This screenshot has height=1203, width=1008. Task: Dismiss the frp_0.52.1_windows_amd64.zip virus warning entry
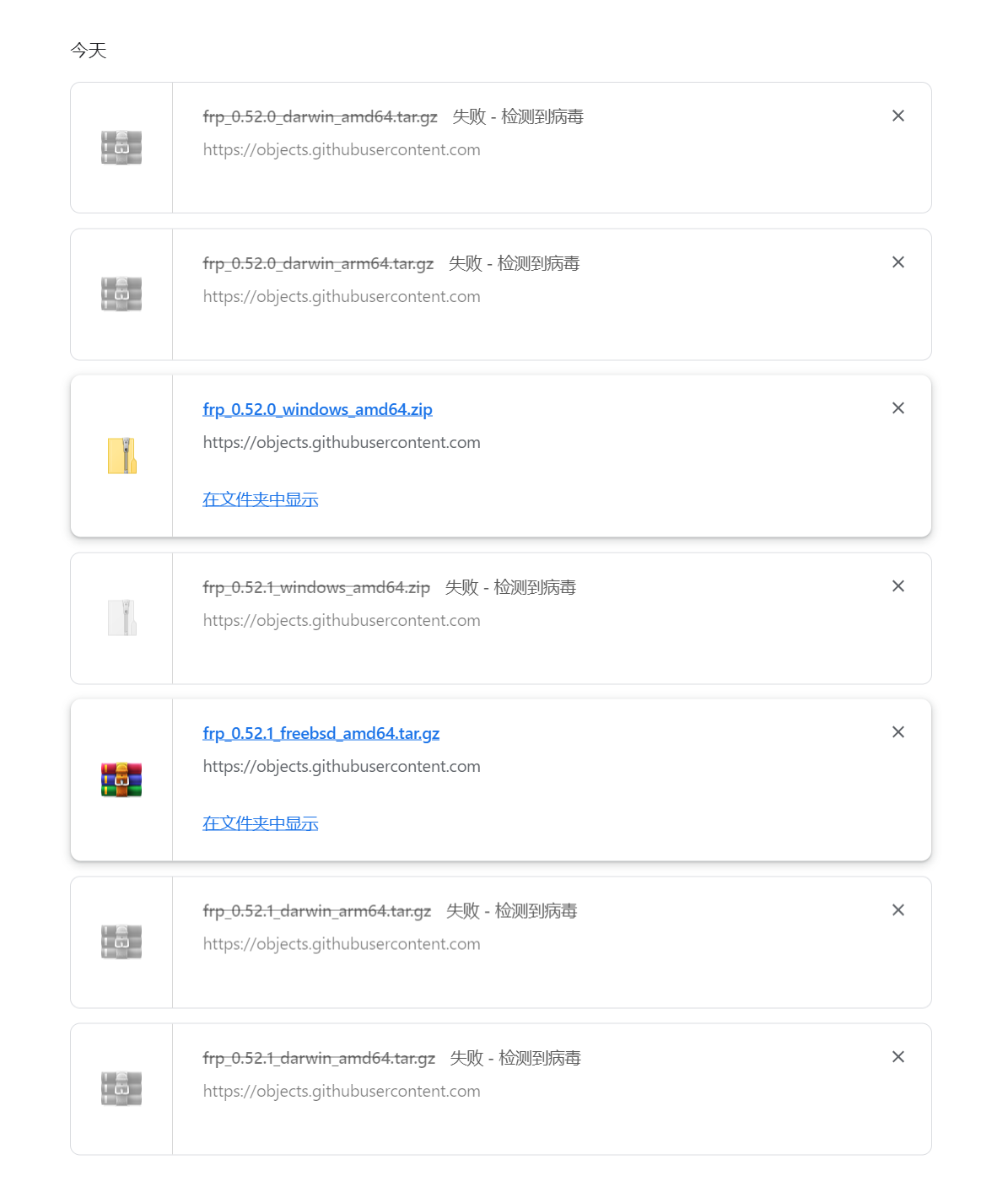[897, 586]
